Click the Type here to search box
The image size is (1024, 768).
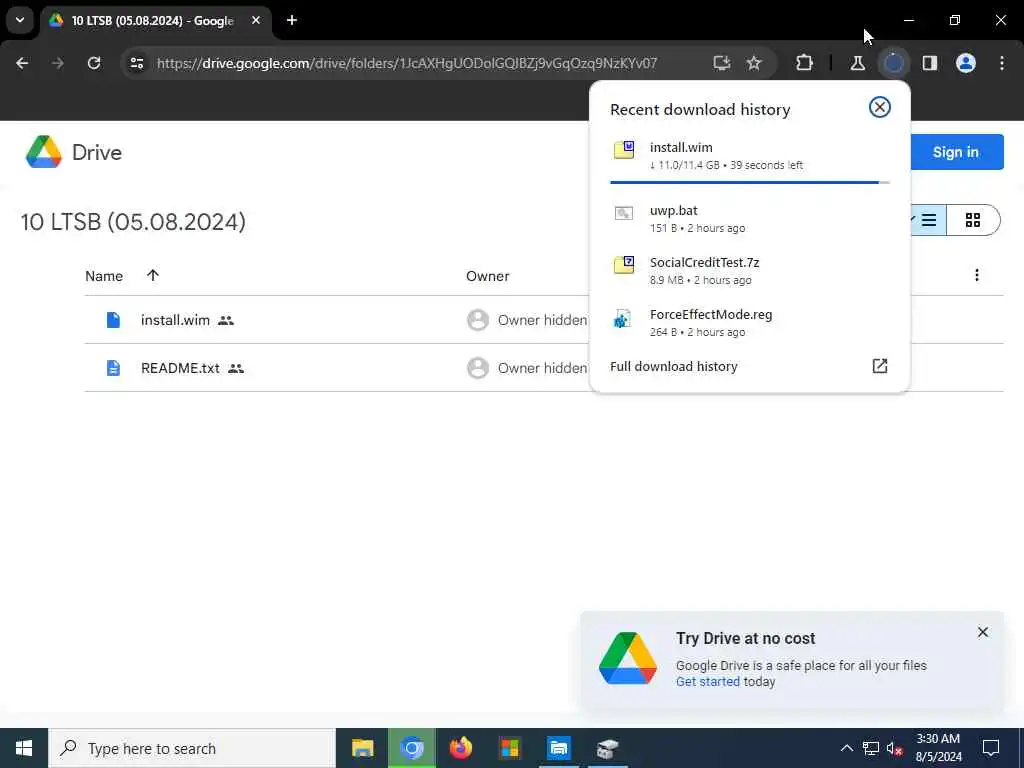pos(192,748)
